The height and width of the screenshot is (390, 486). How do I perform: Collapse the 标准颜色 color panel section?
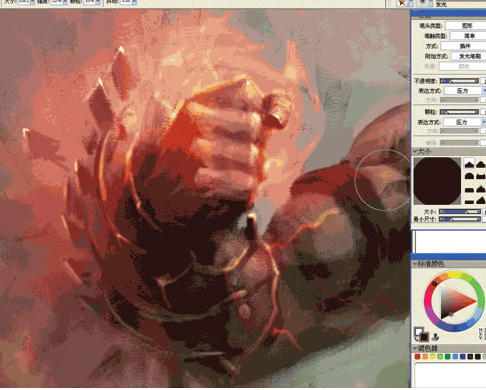pyautogui.click(x=415, y=264)
